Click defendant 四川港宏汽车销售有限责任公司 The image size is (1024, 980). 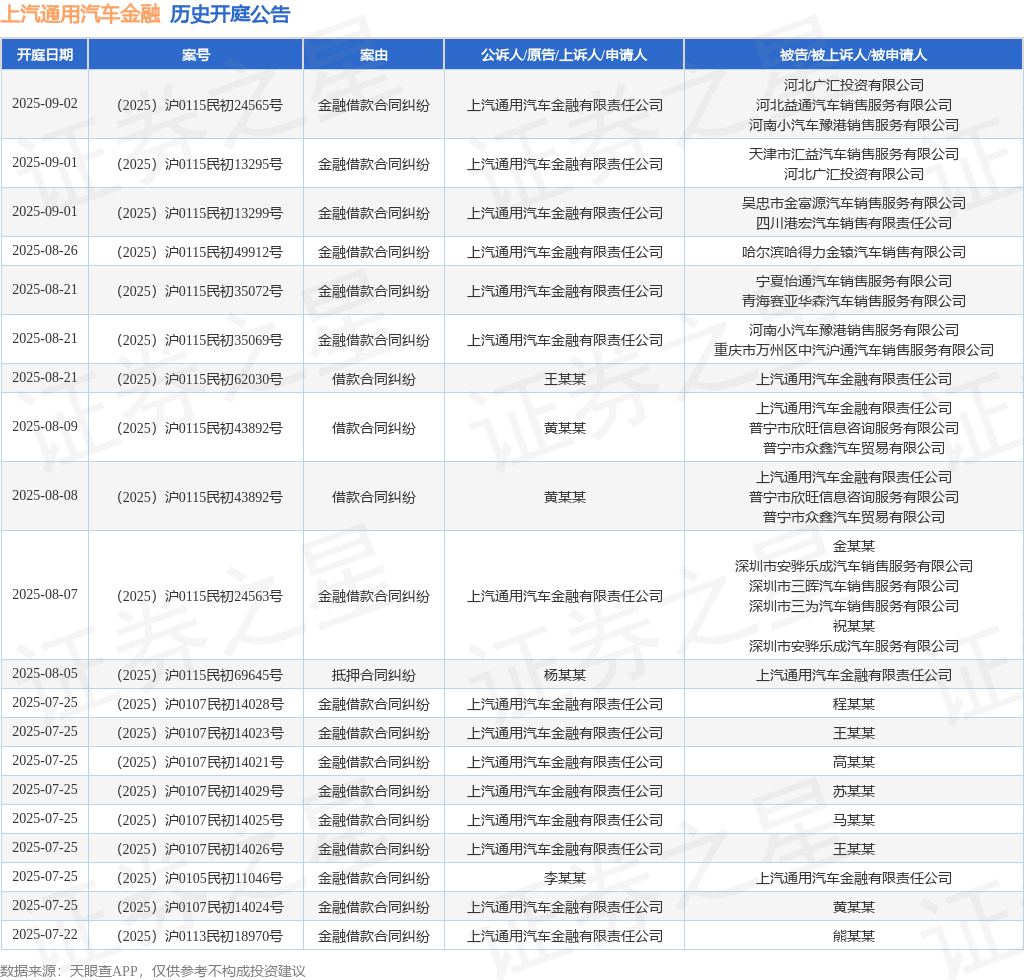(854, 223)
